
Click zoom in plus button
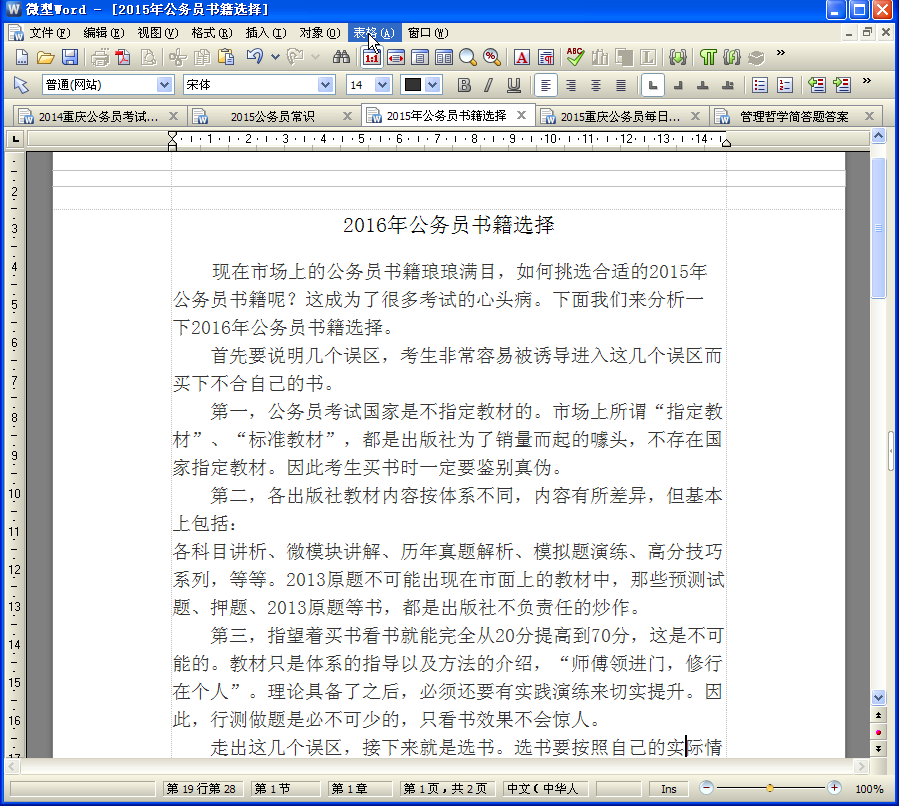(x=834, y=788)
